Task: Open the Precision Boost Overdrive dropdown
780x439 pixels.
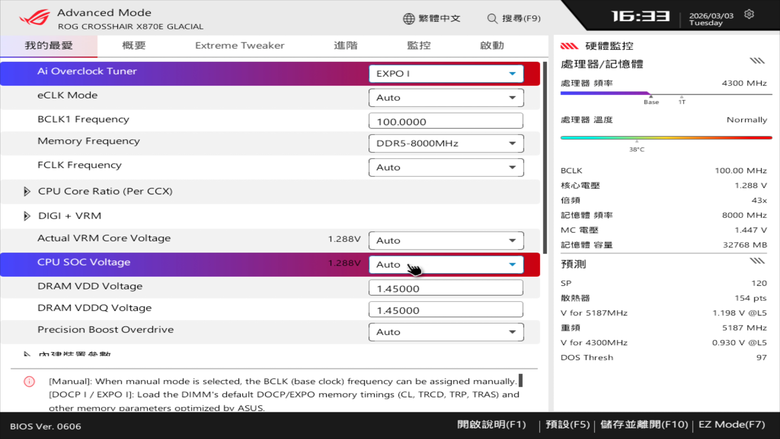Action: click(446, 332)
